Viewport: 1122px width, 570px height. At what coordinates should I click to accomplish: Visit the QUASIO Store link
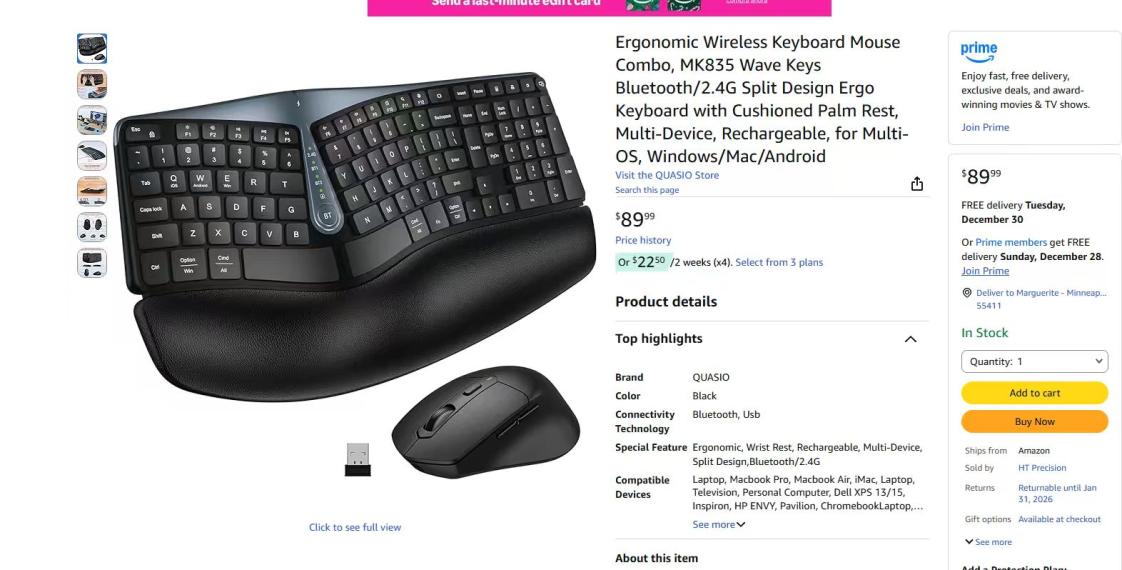pyautogui.click(x=667, y=175)
